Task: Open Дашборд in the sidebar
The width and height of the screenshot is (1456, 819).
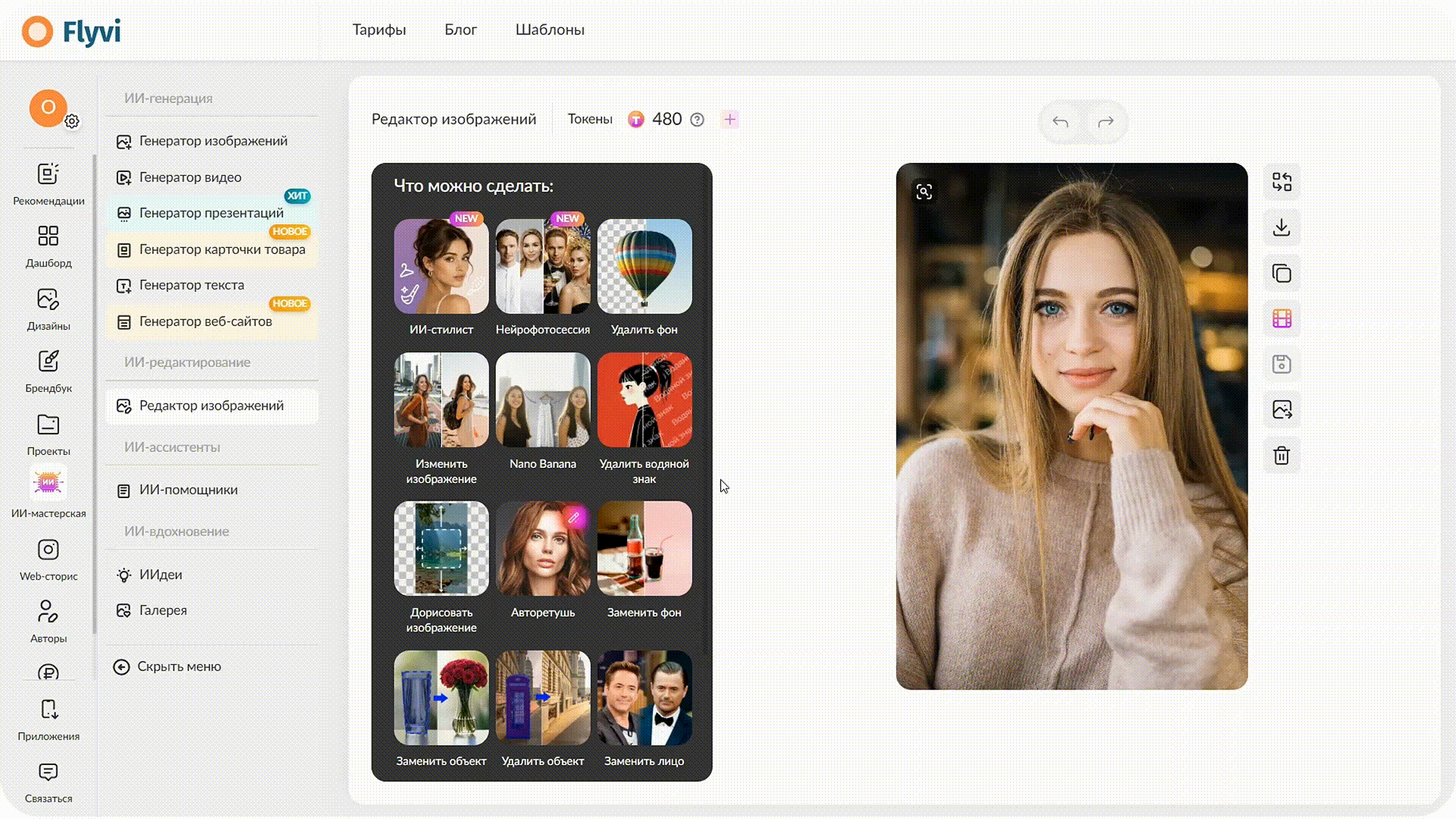Action: 49,246
